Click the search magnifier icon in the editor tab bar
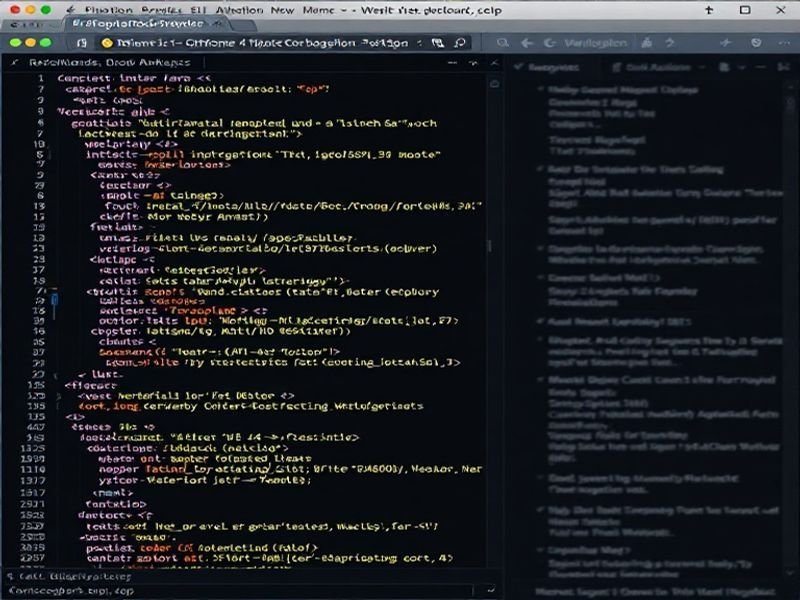Image resolution: width=800 pixels, height=600 pixels. coord(461,43)
